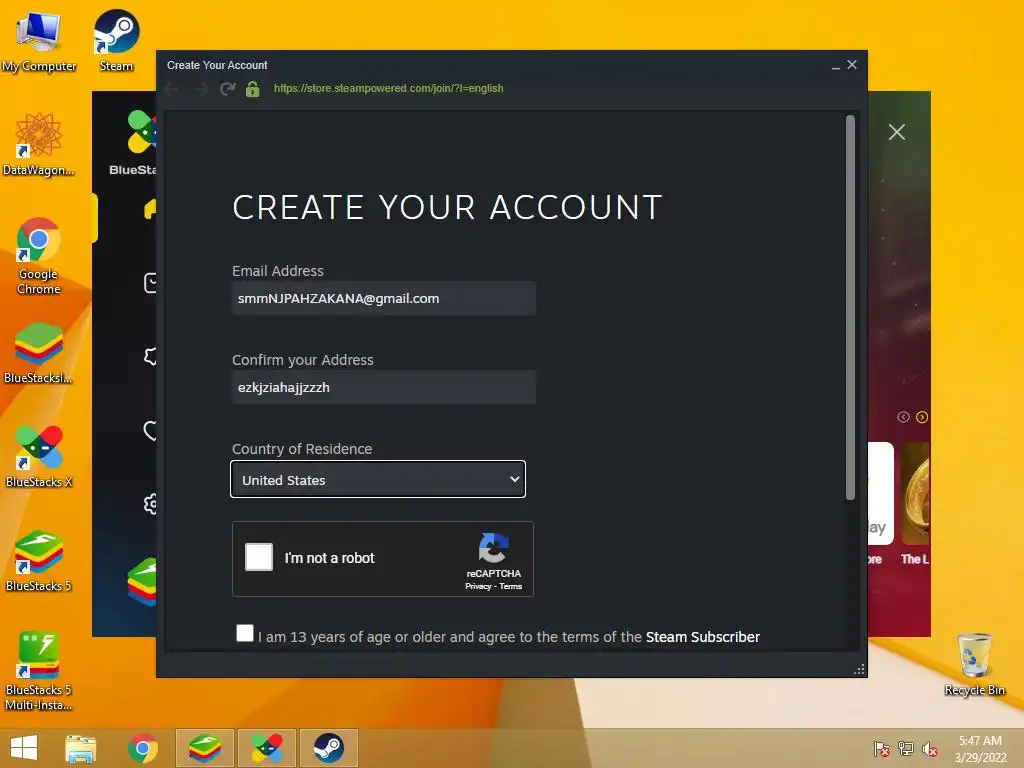Screen dimensions: 1024x768
Task: Open BlueStacks 5 desktop shortcut
Action: click(39, 560)
